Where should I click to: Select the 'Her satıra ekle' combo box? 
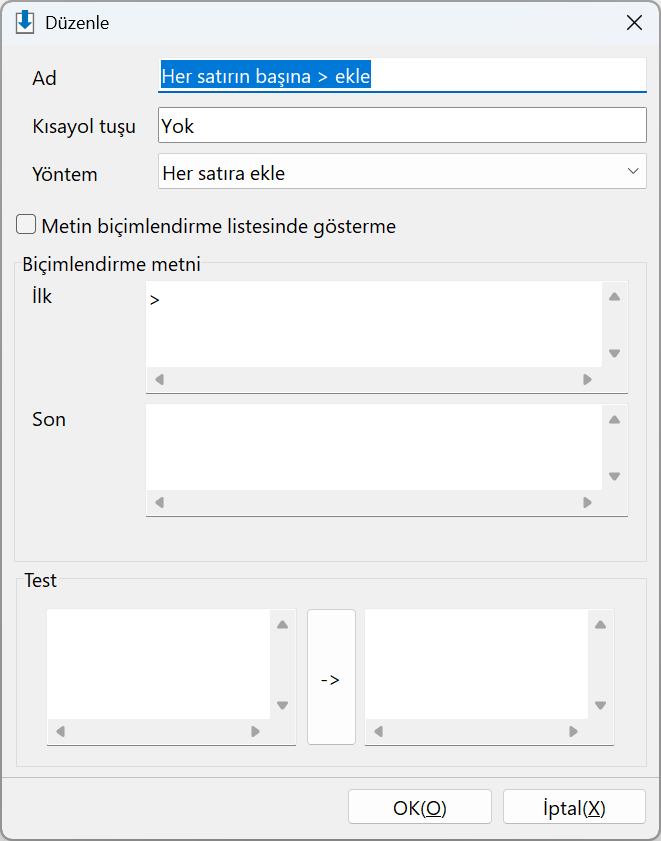pos(402,172)
